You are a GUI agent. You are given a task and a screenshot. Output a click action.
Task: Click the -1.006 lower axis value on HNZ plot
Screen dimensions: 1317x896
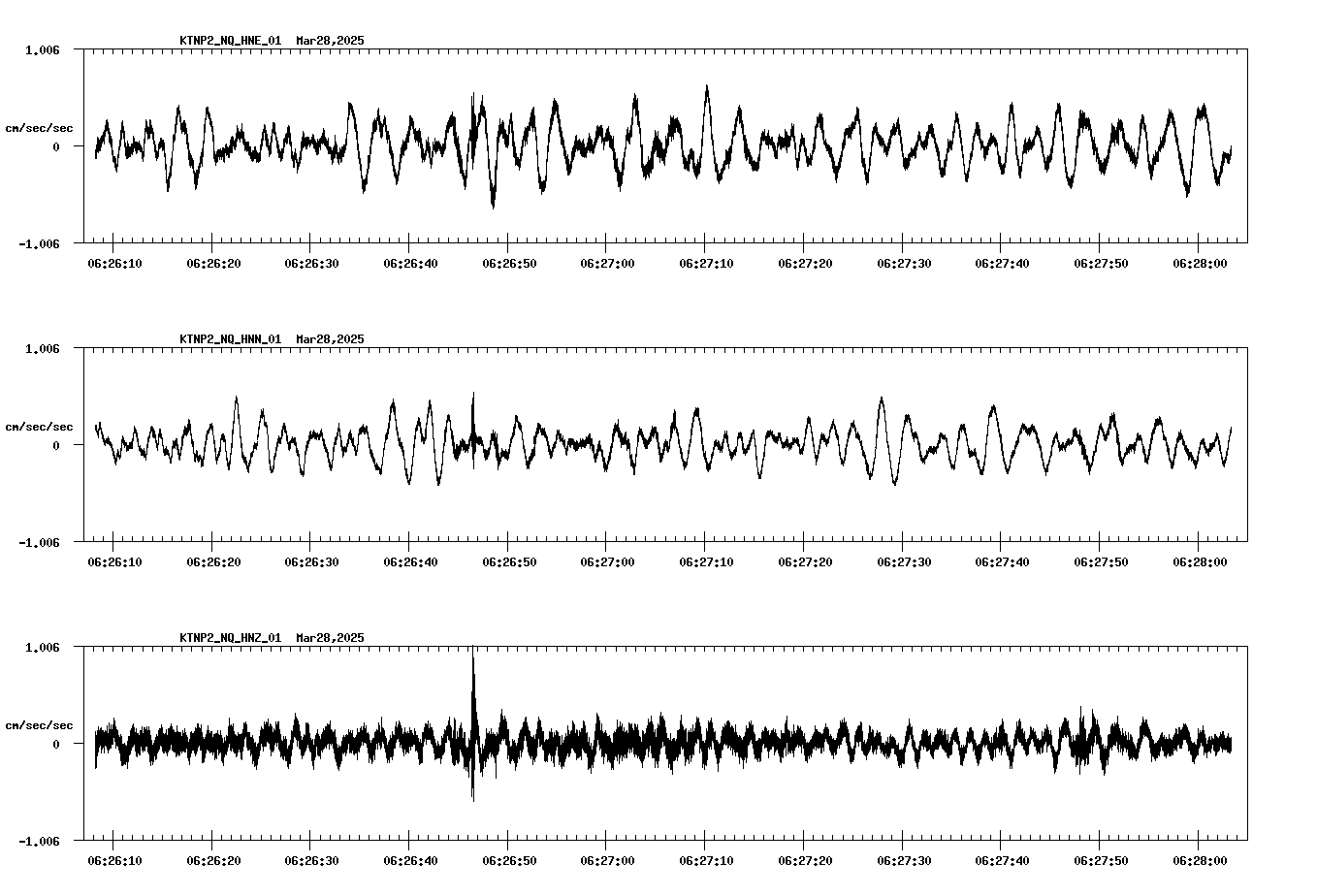pyautogui.click(x=39, y=842)
